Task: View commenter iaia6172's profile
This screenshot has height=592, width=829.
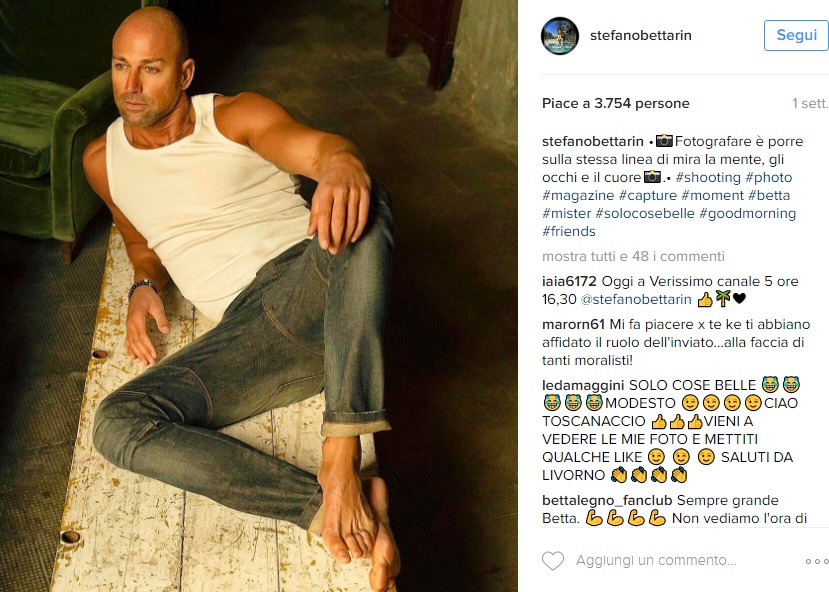Action: click(x=569, y=281)
